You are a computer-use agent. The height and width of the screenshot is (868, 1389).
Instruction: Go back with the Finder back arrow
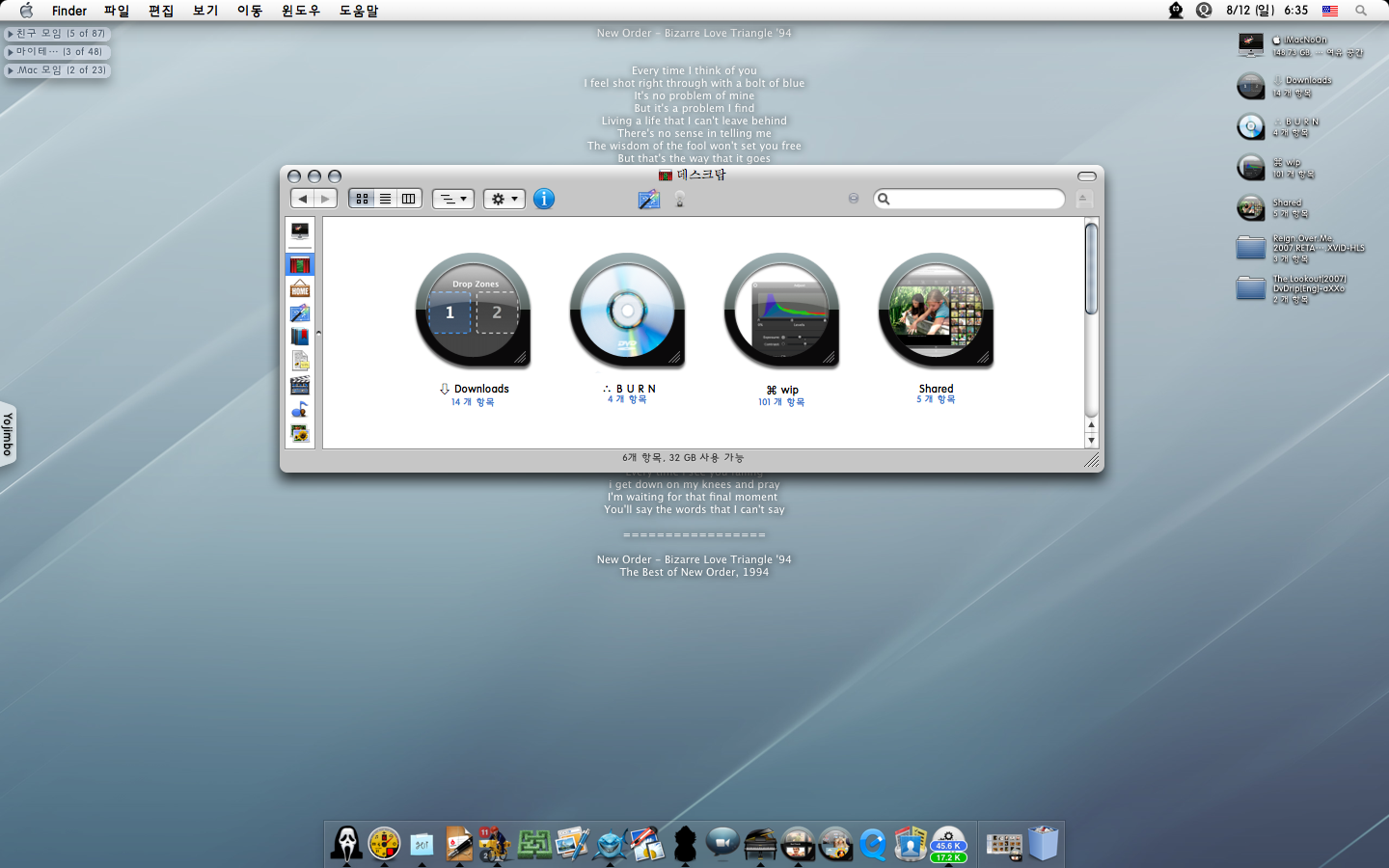[x=303, y=199]
